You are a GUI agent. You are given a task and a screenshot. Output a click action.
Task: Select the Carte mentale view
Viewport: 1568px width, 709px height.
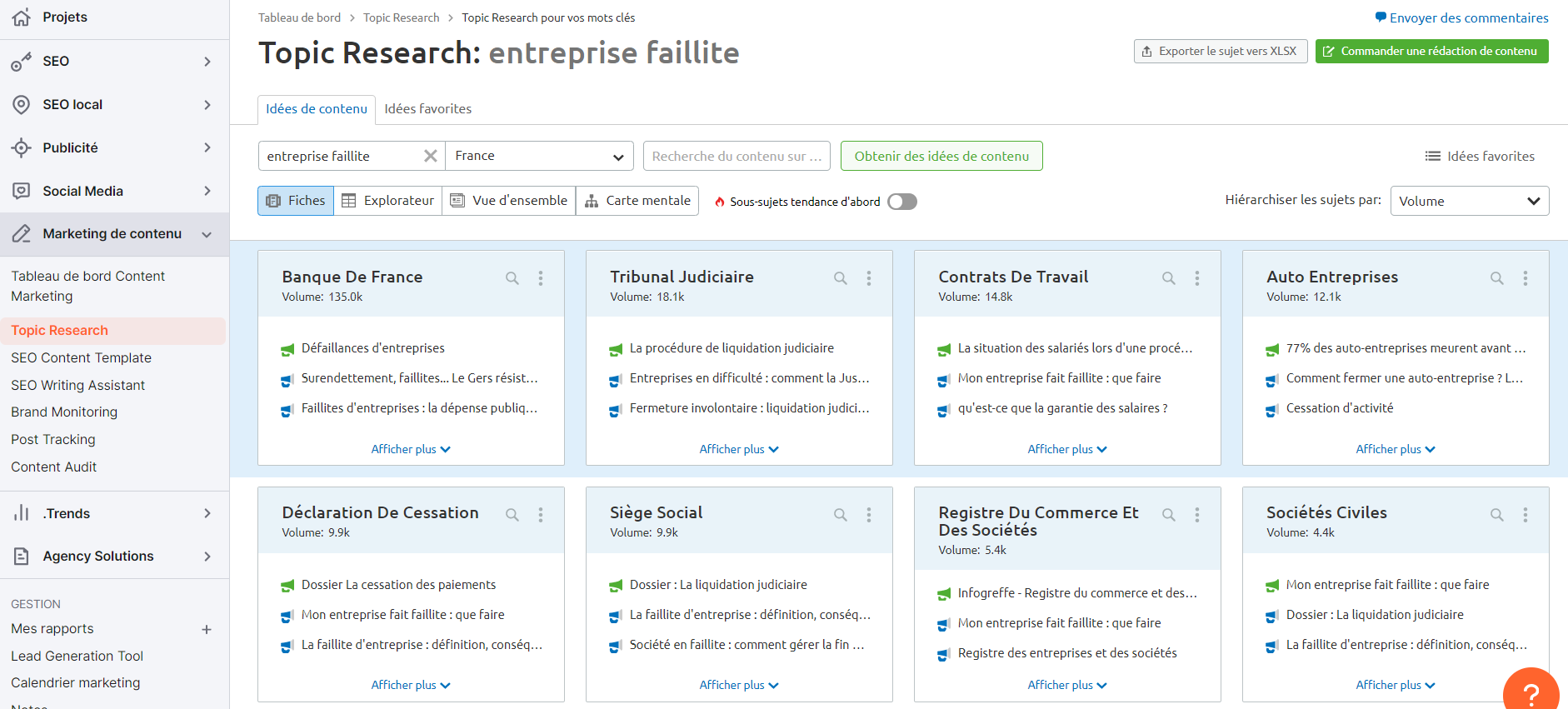(x=637, y=201)
